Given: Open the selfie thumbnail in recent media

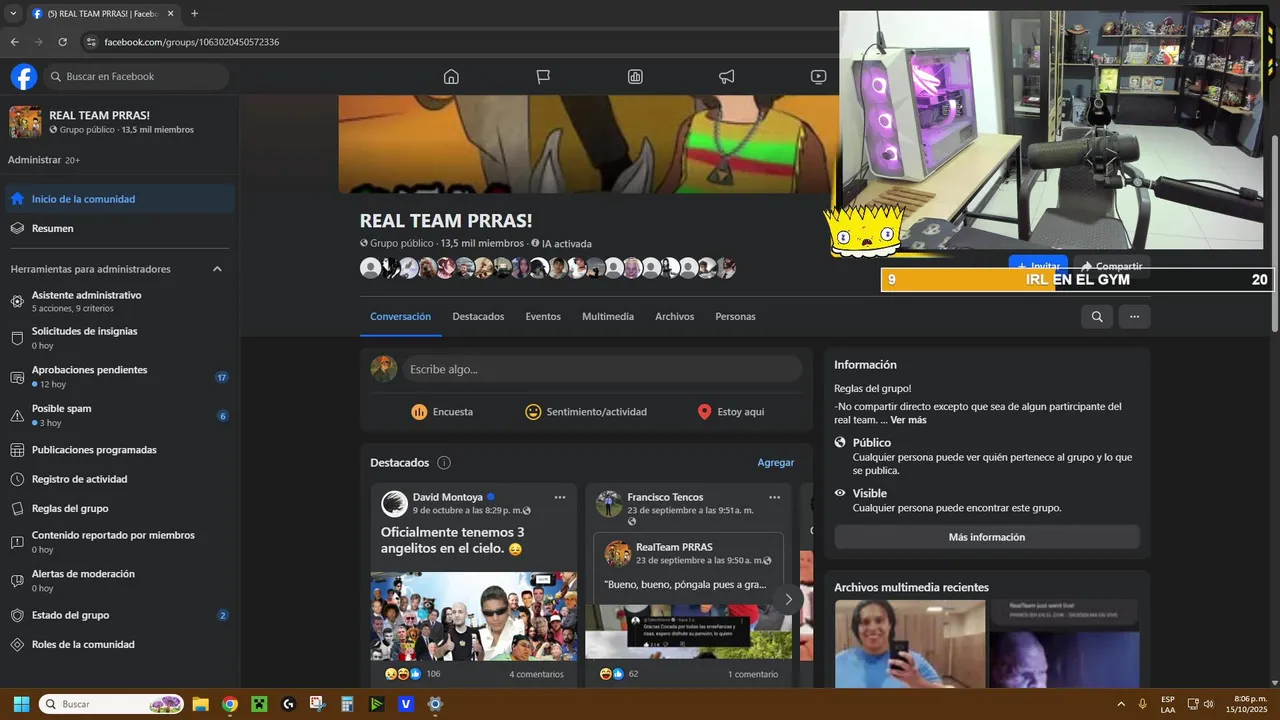Looking at the screenshot, I should [909, 643].
